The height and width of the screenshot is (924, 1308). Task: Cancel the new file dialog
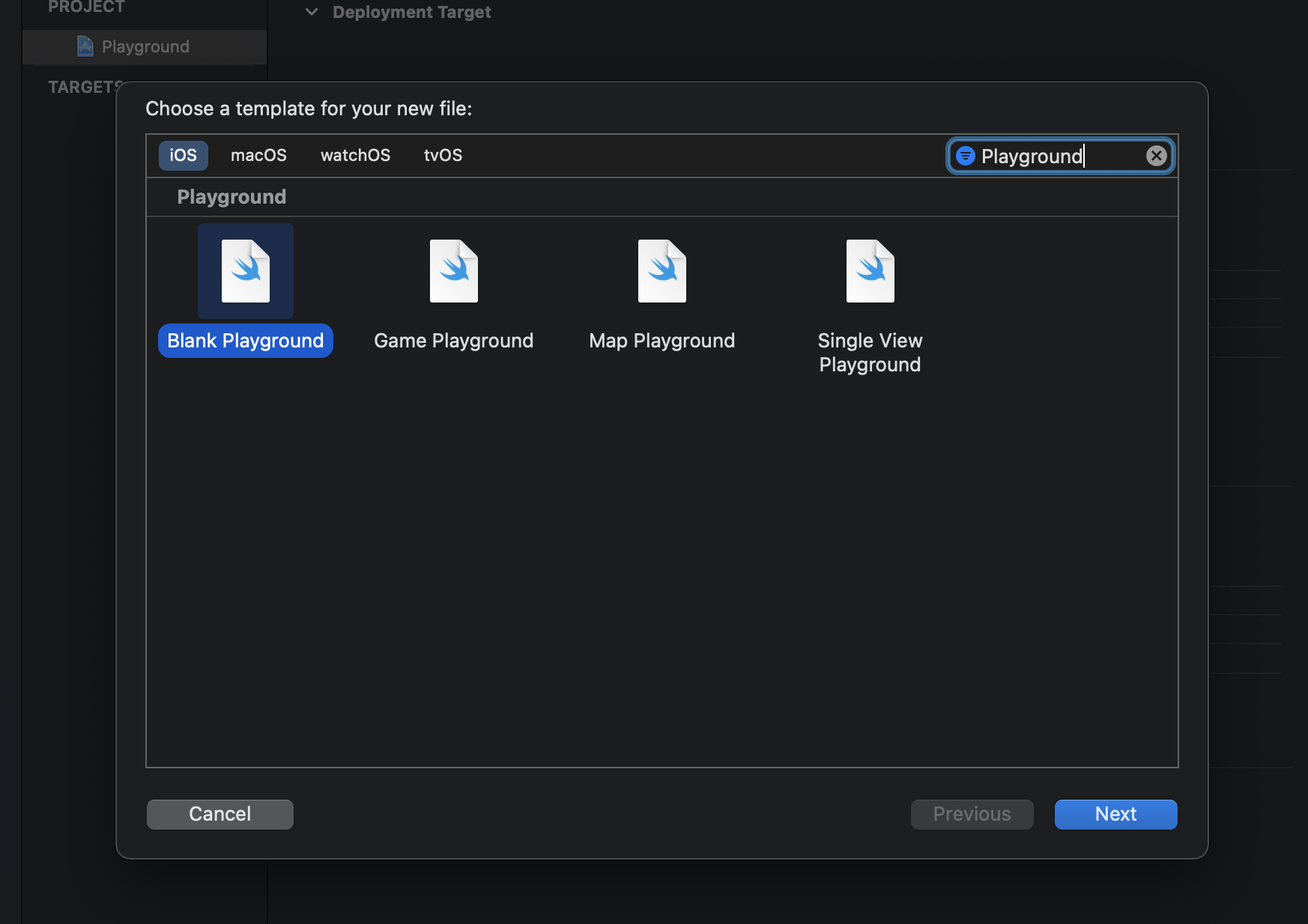220,814
